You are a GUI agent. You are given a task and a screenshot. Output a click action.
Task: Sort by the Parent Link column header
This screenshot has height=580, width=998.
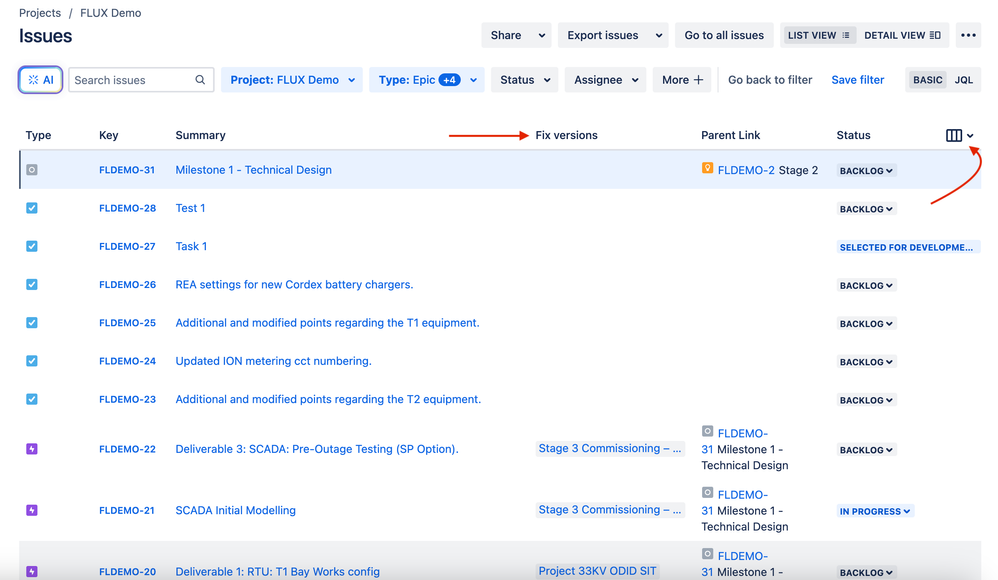click(731, 135)
